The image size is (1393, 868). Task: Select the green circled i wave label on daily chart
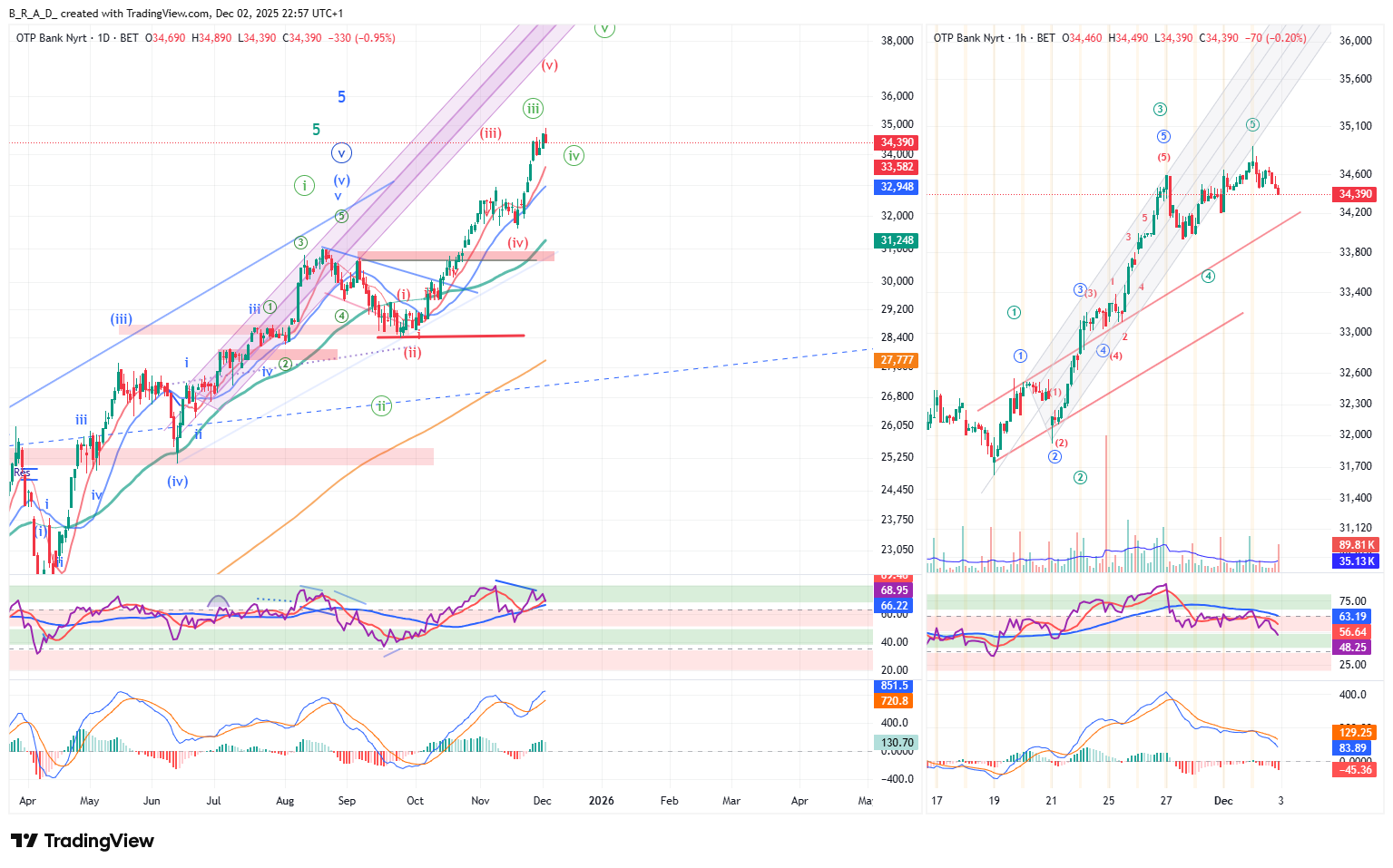[304, 186]
